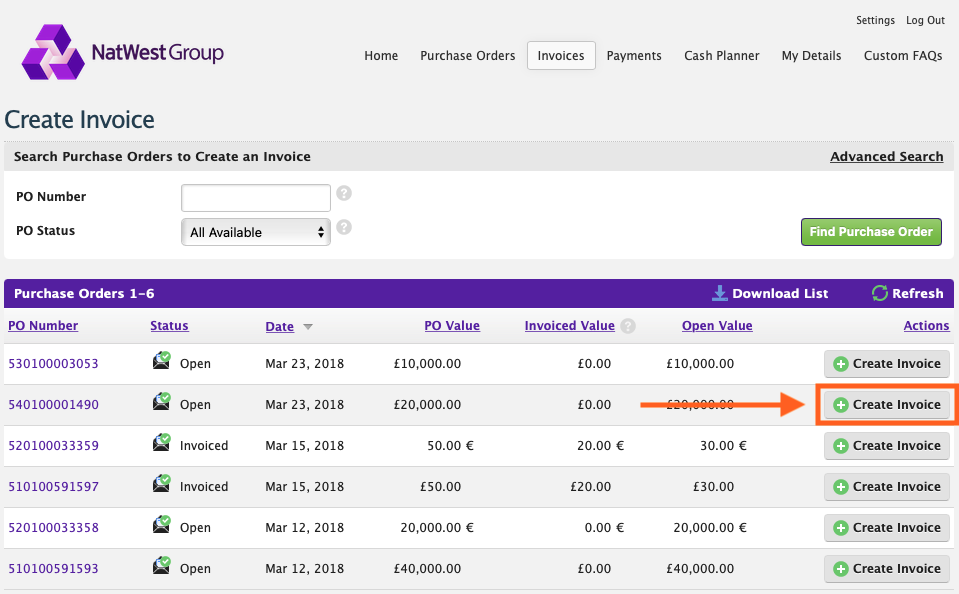The height and width of the screenshot is (594, 959).
Task: Click status envelope icon for PO 510100591593
Action: (161, 565)
